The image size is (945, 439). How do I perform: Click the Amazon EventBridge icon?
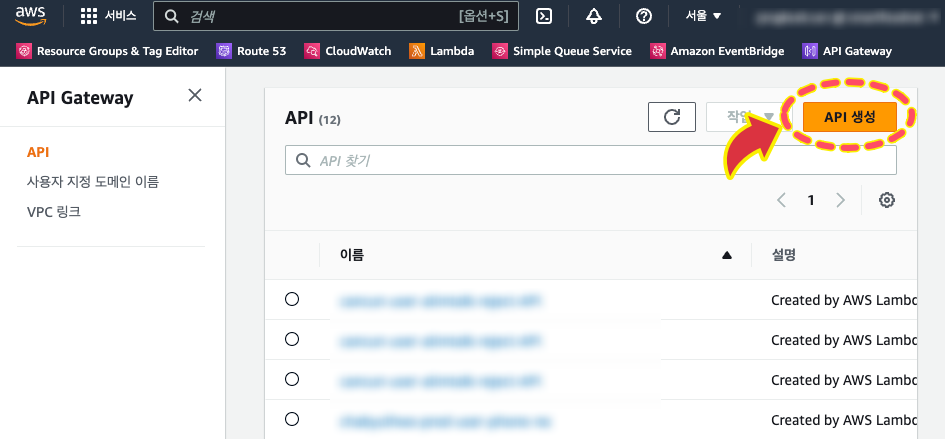[x=658, y=51]
